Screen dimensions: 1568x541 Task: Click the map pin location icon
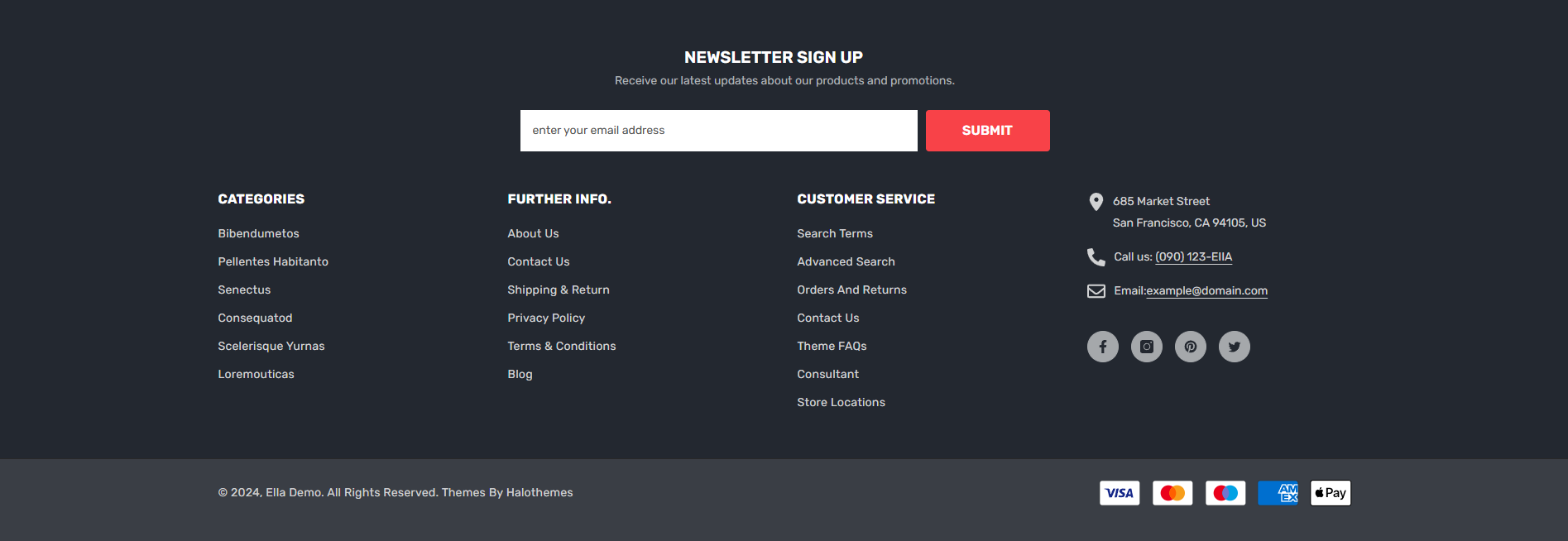1096,202
